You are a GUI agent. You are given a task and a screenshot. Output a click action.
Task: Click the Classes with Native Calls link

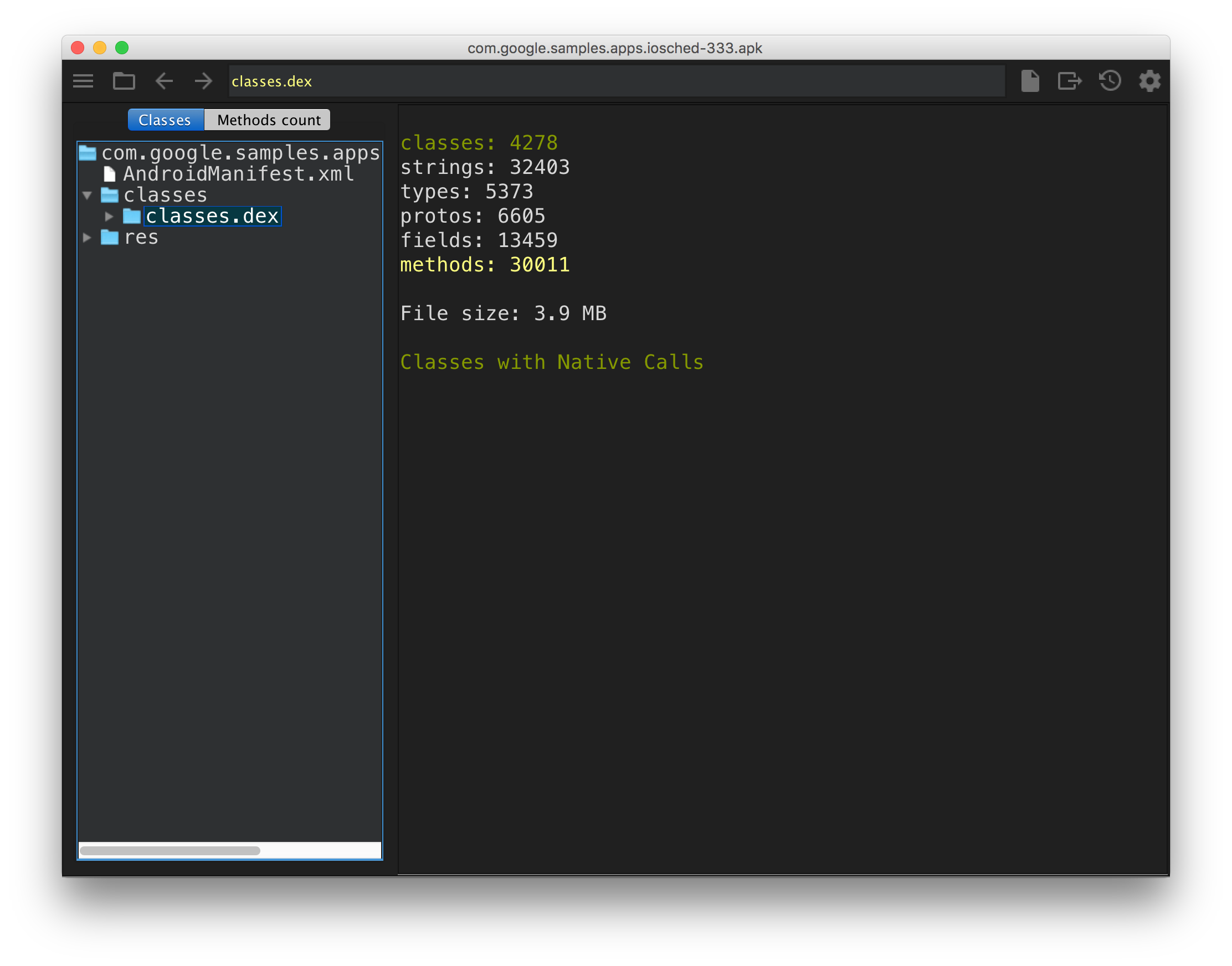click(552, 362)
